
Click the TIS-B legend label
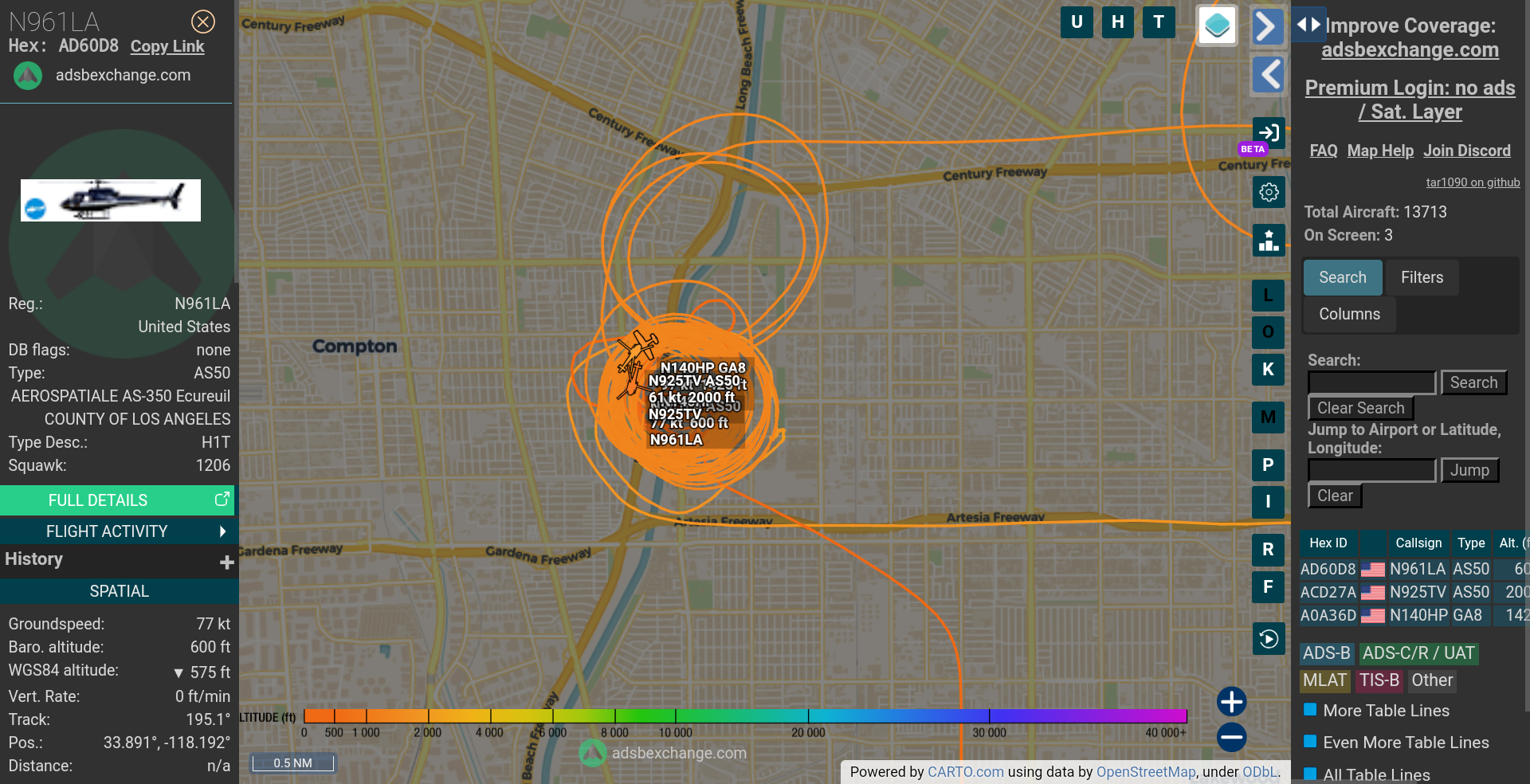tap(1379, 680)
